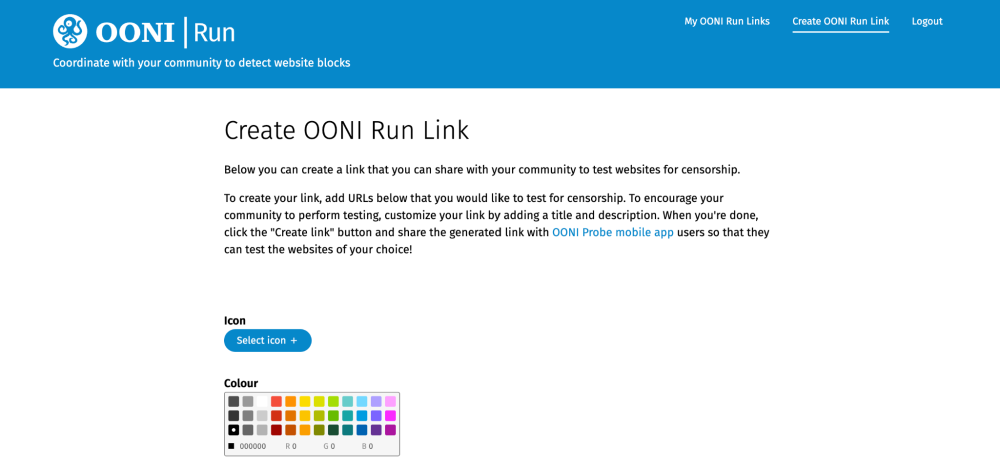The width and height of the screenshot is (1000, 476).
Task: Open the OONI Probe mobile app link
Action: pyautogui.click(x=613, y=232)
